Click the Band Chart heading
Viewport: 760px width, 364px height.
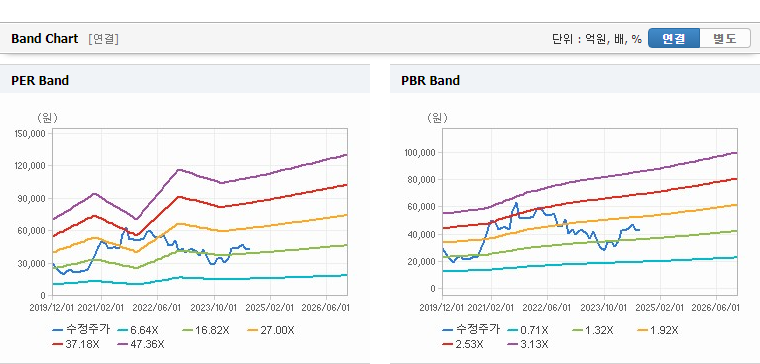pyautogui.click(x=45, y=39)
